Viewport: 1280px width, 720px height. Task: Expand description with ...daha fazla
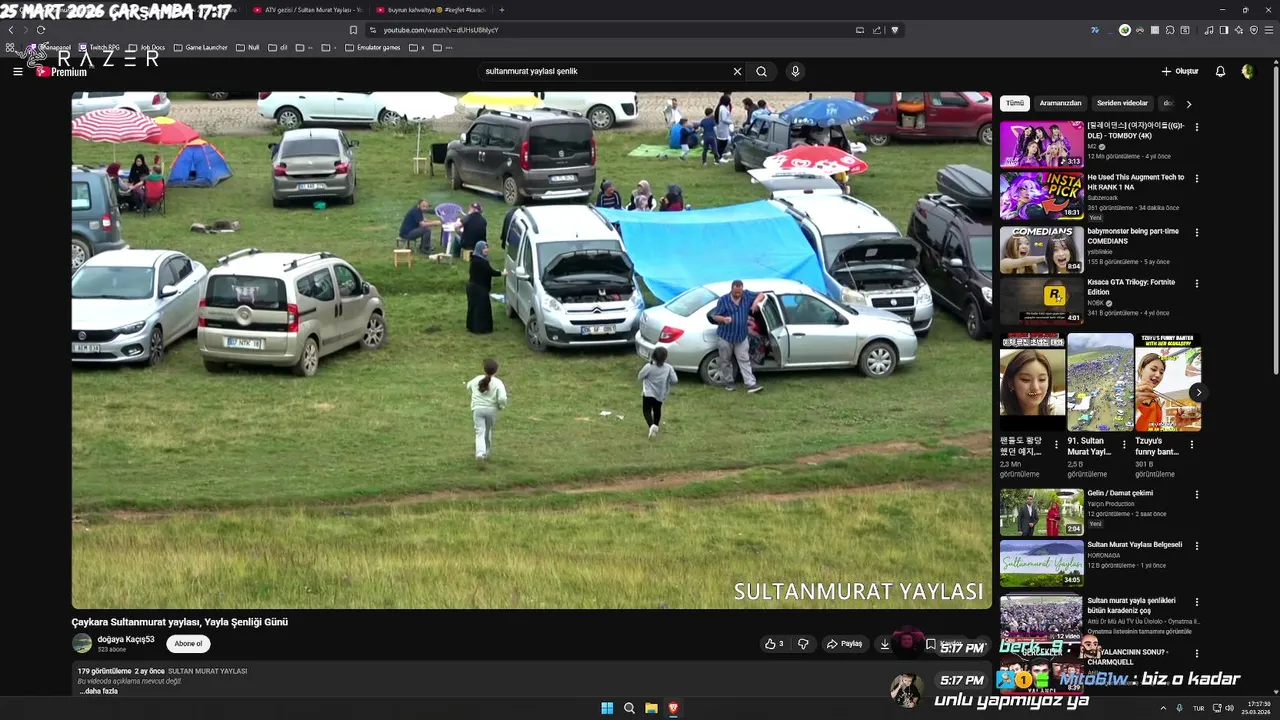coord(99,691)
